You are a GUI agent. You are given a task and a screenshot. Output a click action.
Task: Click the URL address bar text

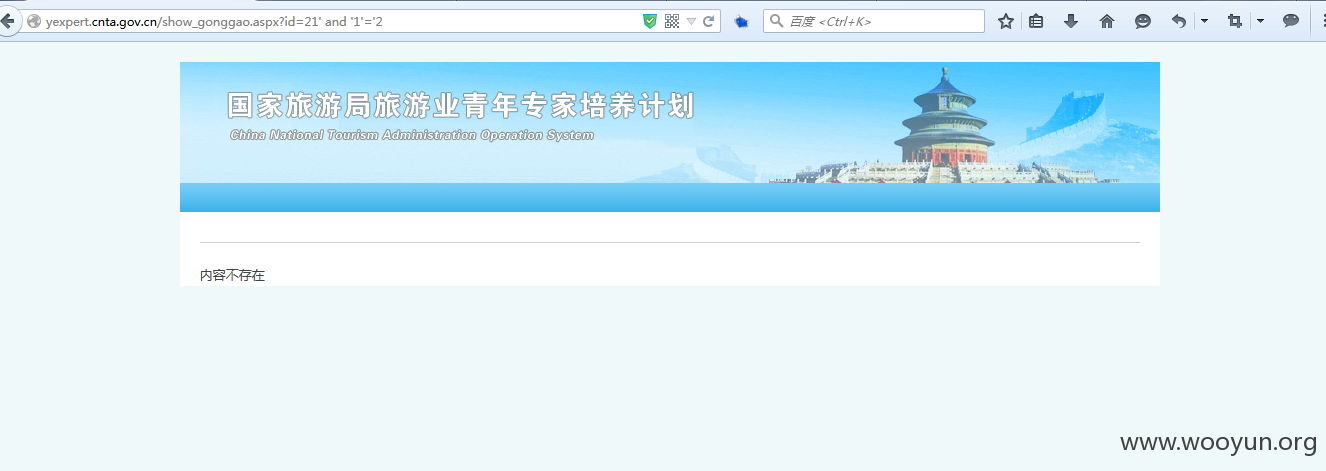214,21
